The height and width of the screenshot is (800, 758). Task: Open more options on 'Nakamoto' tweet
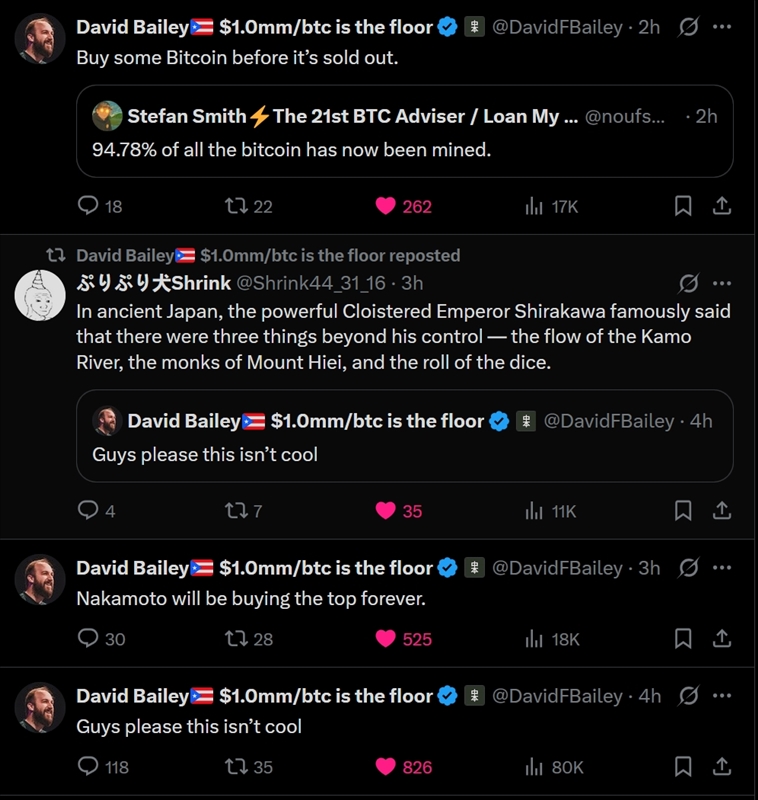[x=722, y=567]
